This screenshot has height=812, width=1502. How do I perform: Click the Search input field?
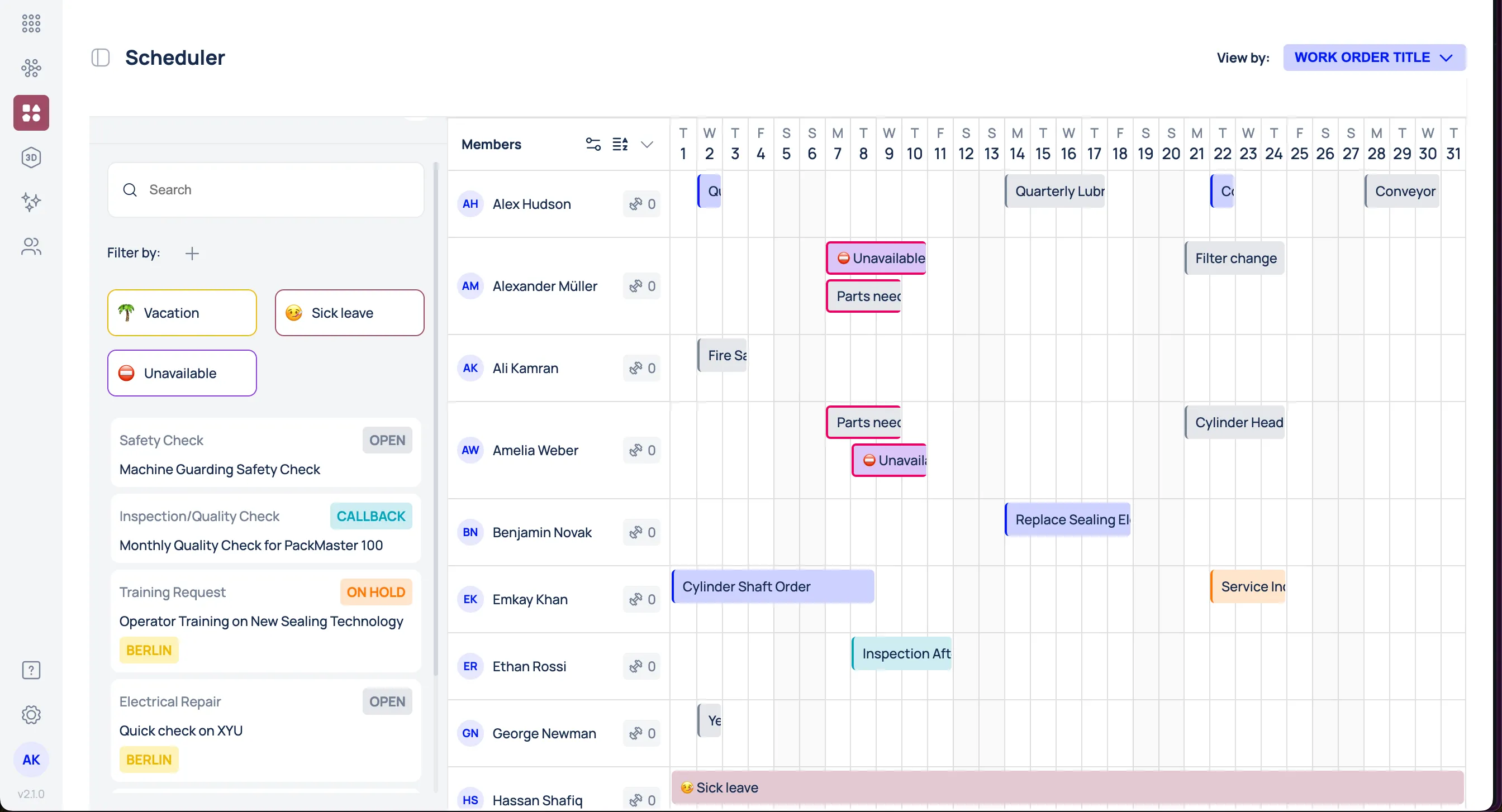(266, 190)
